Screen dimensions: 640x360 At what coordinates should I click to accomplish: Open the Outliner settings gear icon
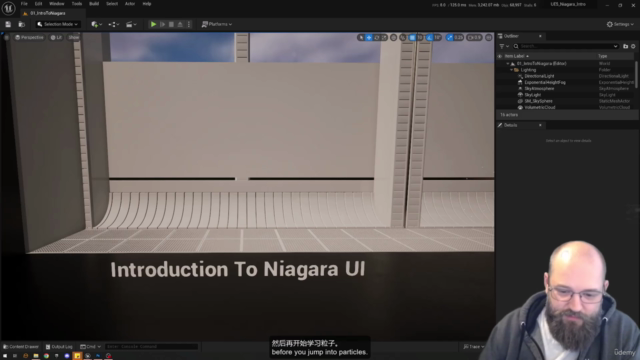(633, 46)
